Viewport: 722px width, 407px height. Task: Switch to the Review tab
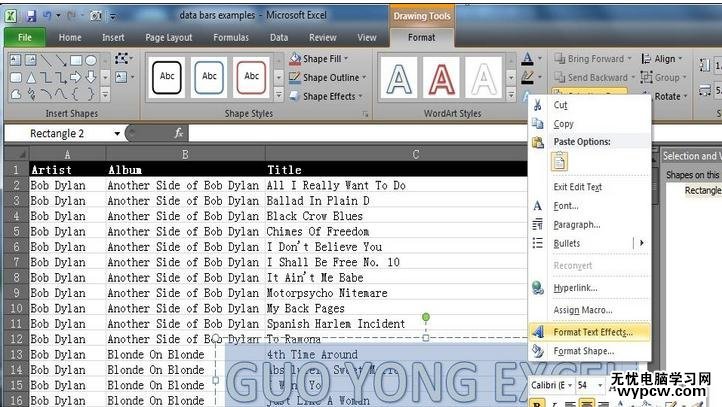[322, 38]
